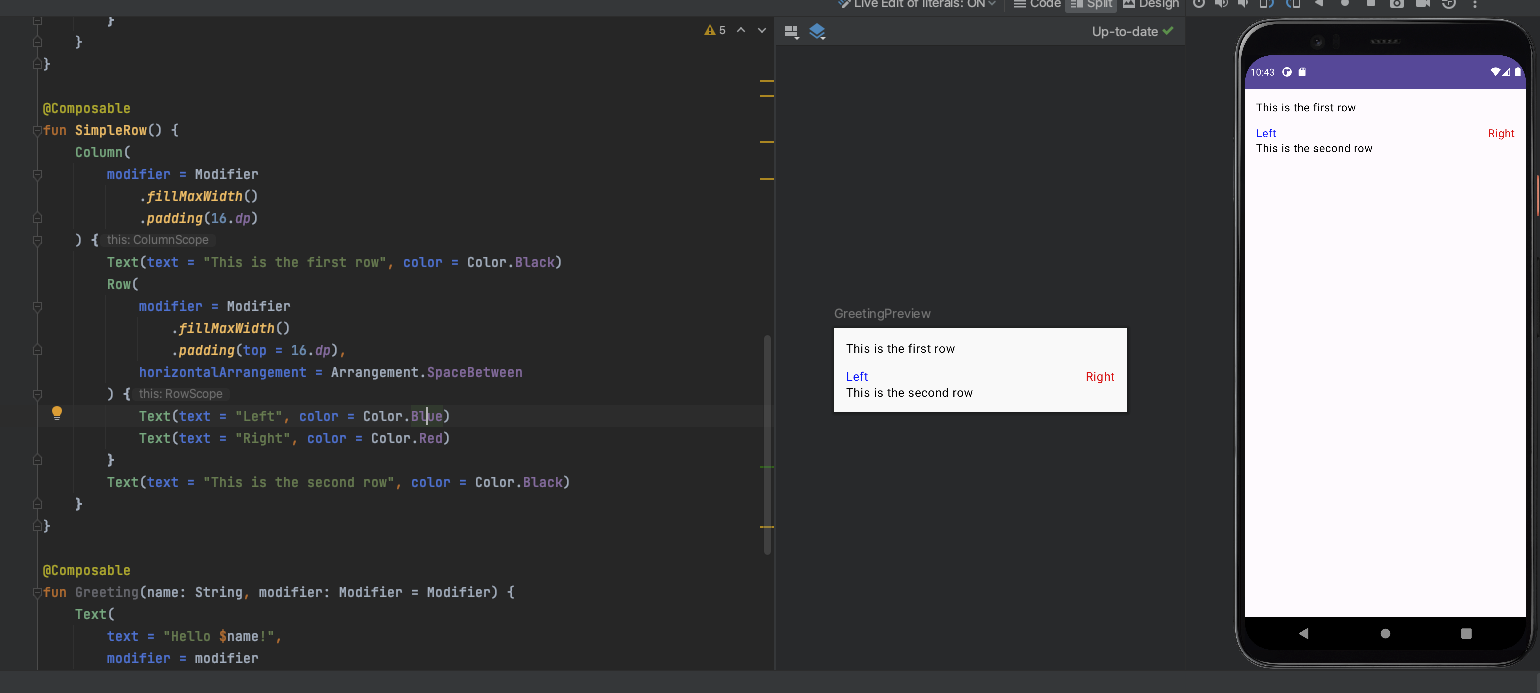
Task: Click the preview card showing GreetingPreview
Action: coord(980,370)
